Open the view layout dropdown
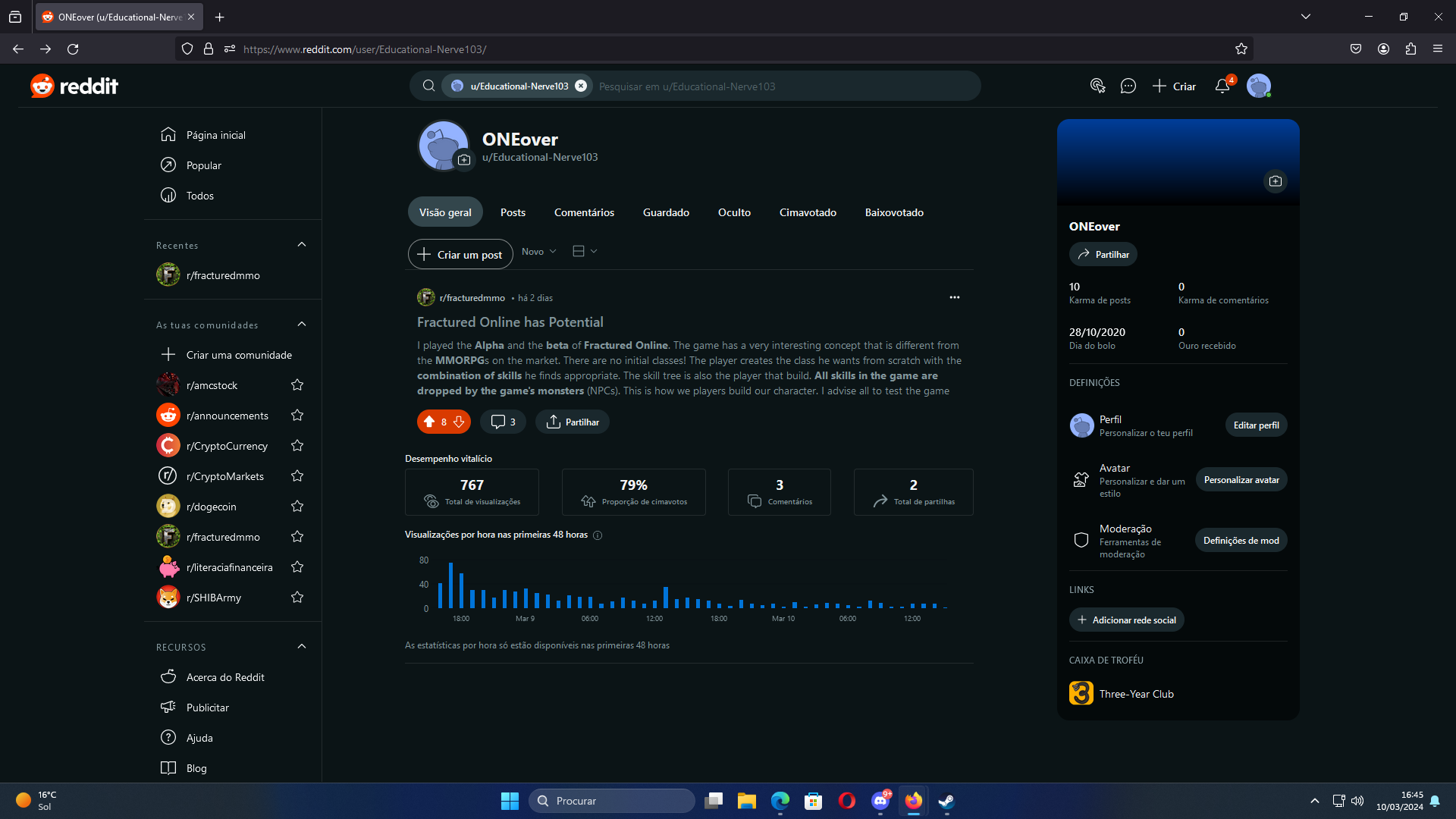Image resolution: width=1456 pixels, height=819 pixels. pos(585,252)
